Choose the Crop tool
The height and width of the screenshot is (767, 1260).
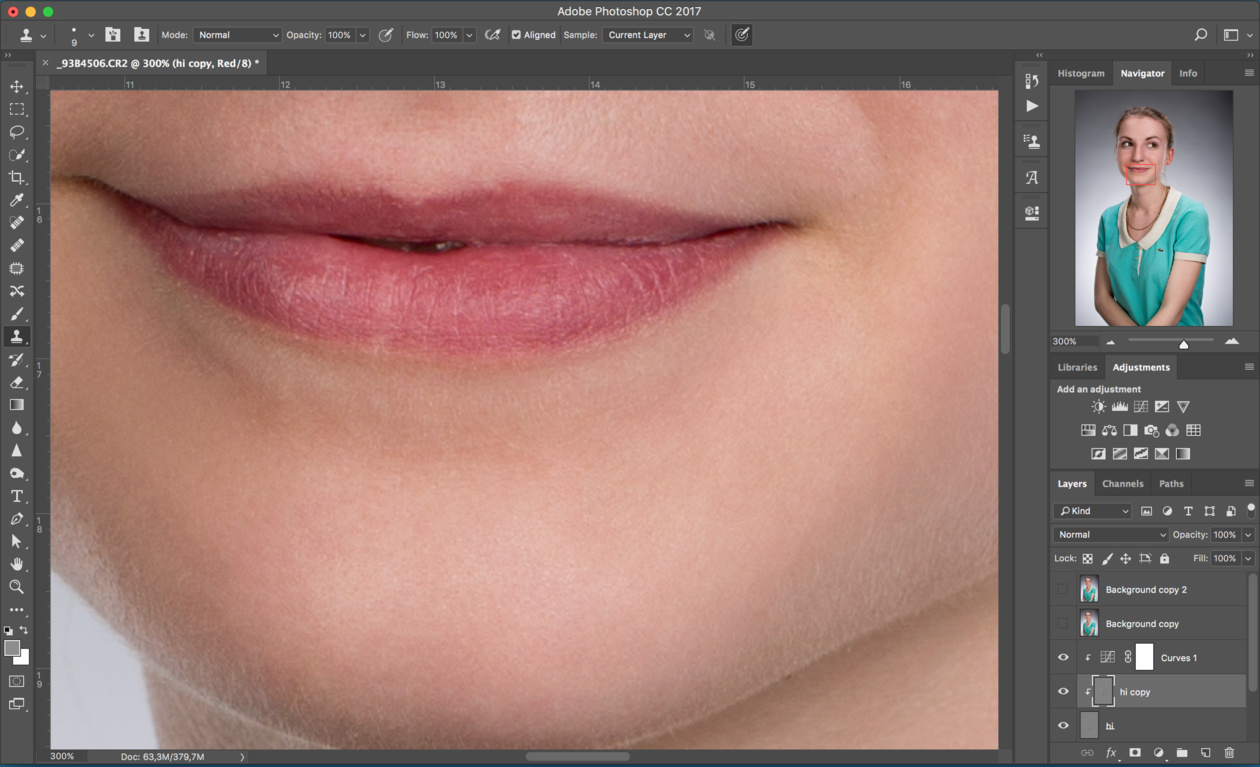point(17,178)
